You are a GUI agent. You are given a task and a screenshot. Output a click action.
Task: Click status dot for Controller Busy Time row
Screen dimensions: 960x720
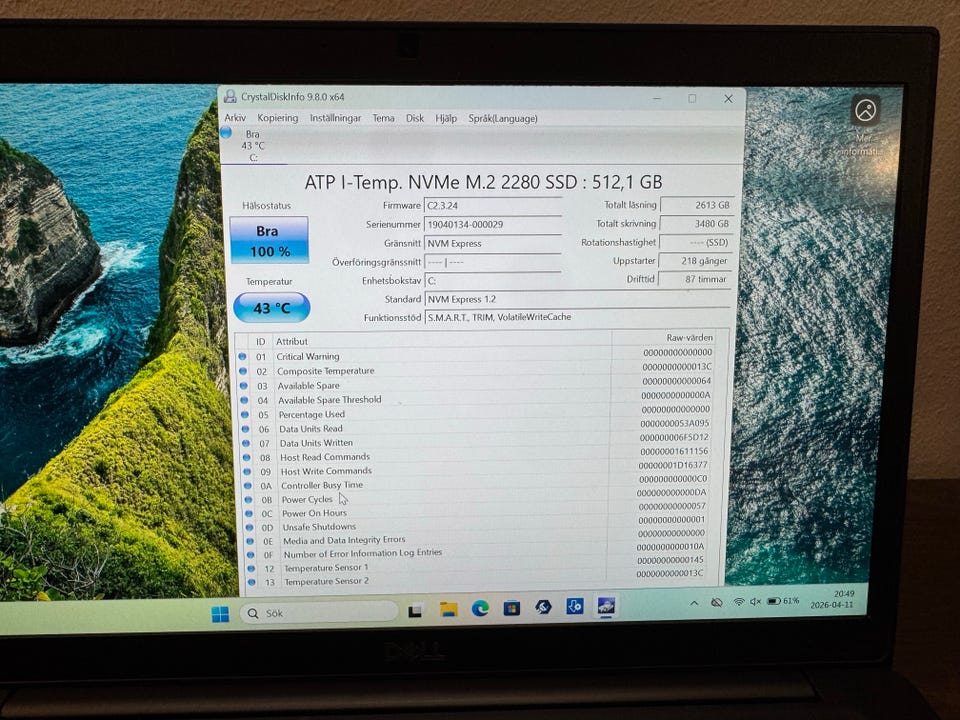coord(248,486)
